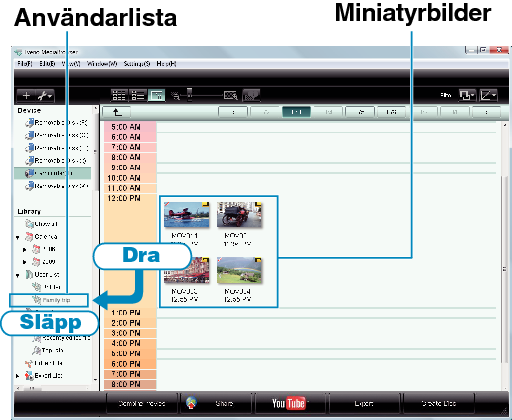Open the wrench tools dropdown
This screenshot has width=512, height=420.
45,96
